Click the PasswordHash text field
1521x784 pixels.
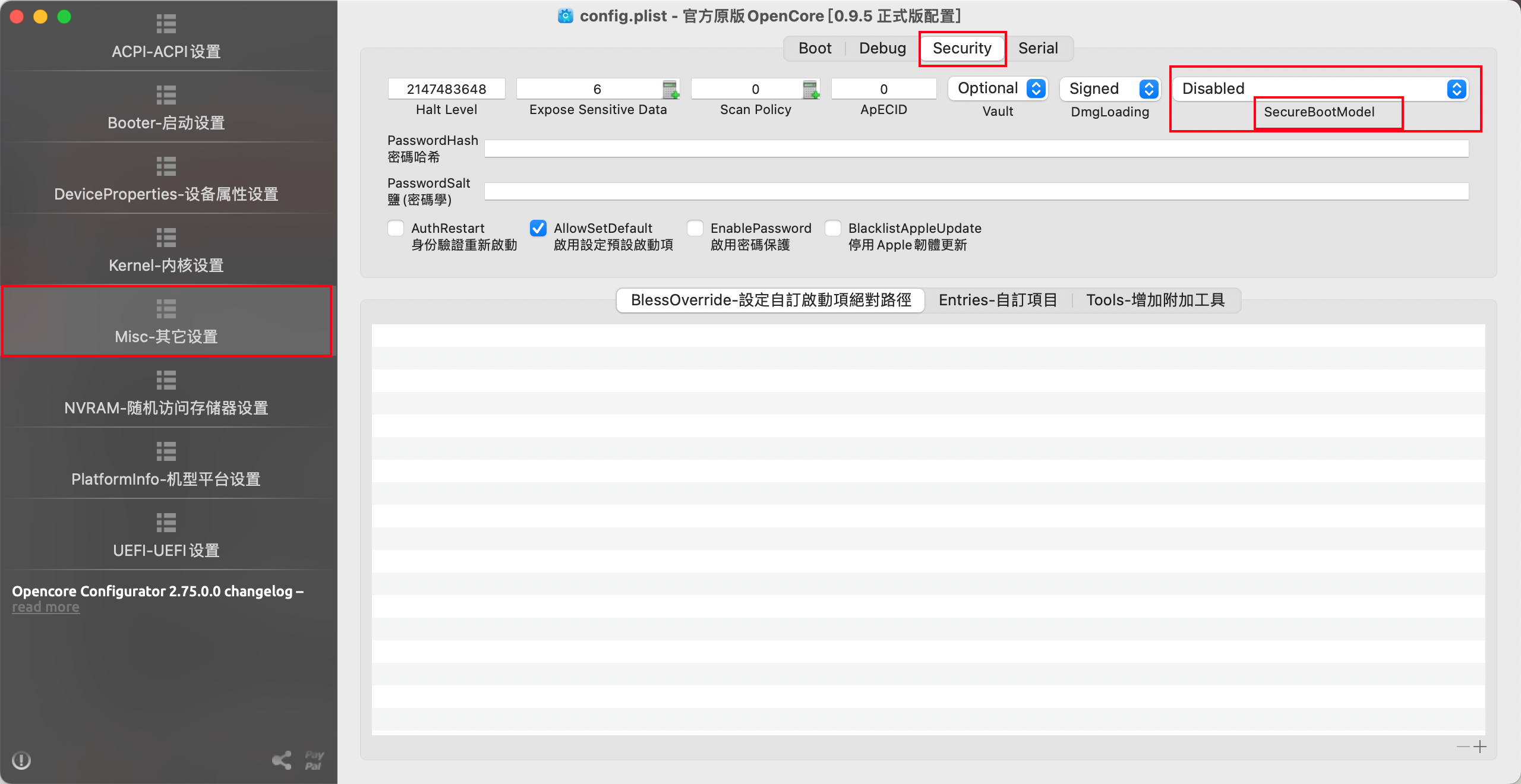(x=977, y=148)
